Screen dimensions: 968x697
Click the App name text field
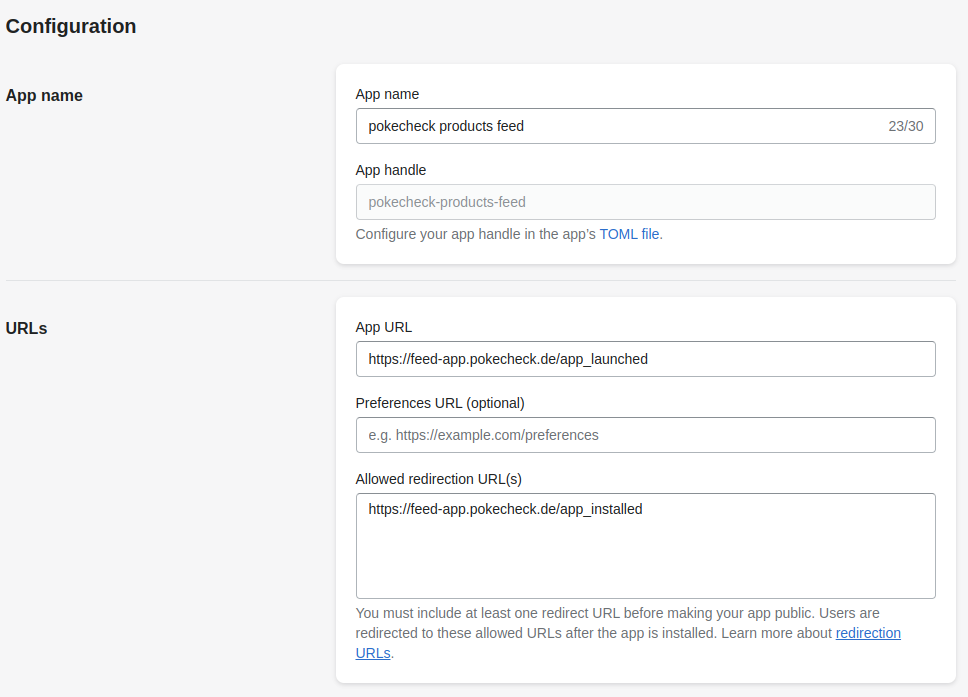(600, 126)
